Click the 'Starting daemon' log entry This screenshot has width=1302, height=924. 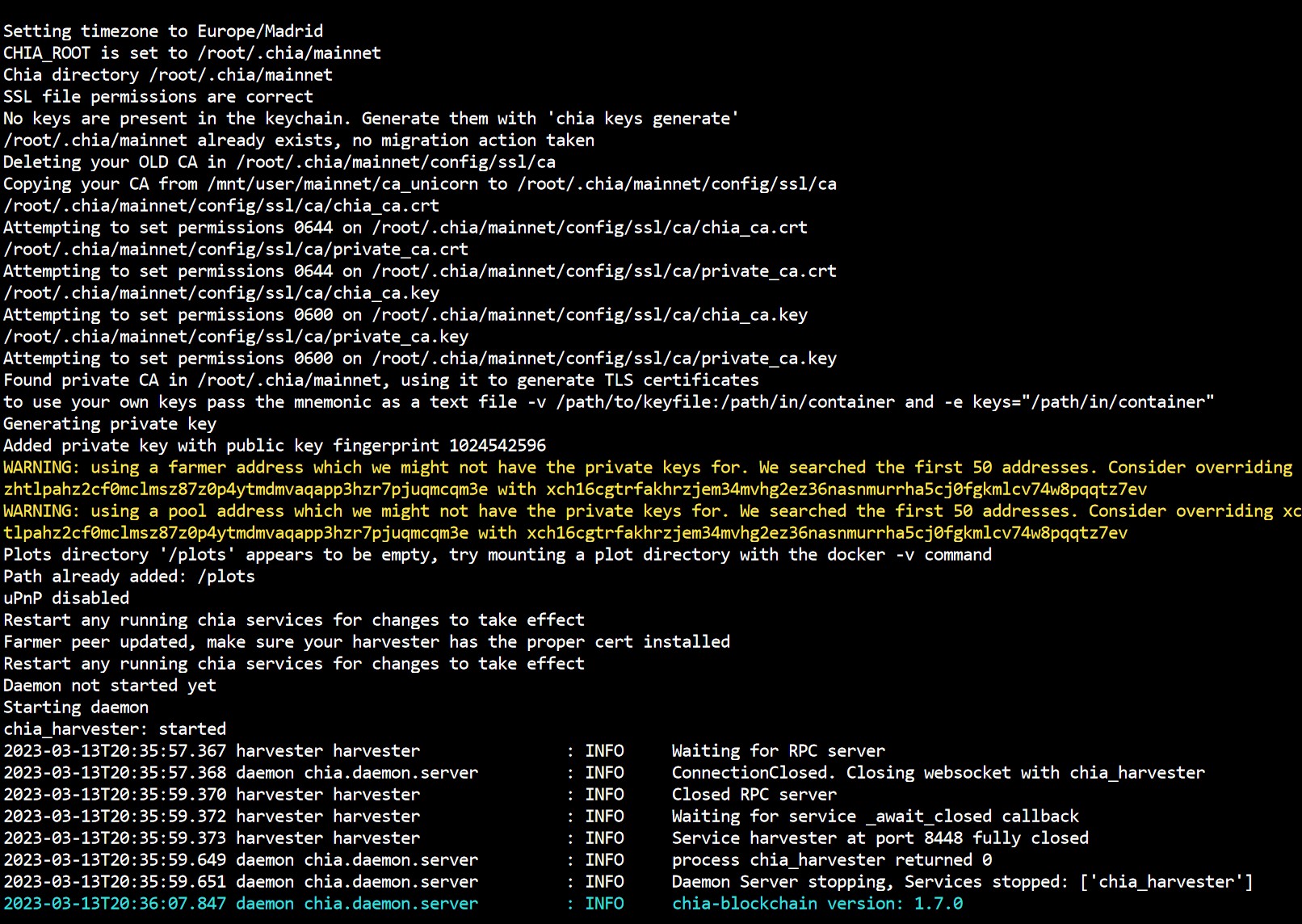pos(75,707)
